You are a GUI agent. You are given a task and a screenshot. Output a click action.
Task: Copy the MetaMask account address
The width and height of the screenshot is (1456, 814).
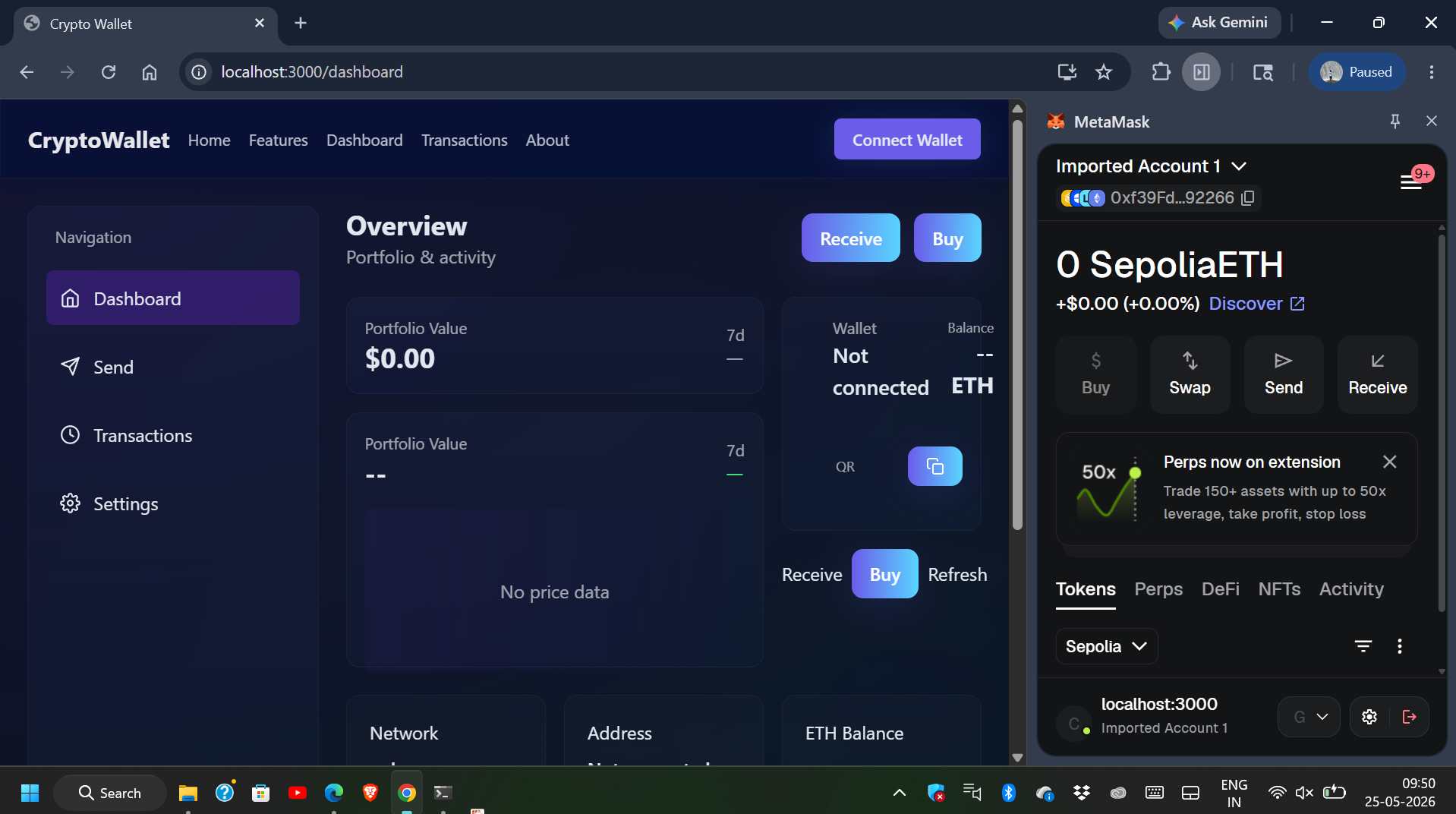click(x=1248, y=198)
